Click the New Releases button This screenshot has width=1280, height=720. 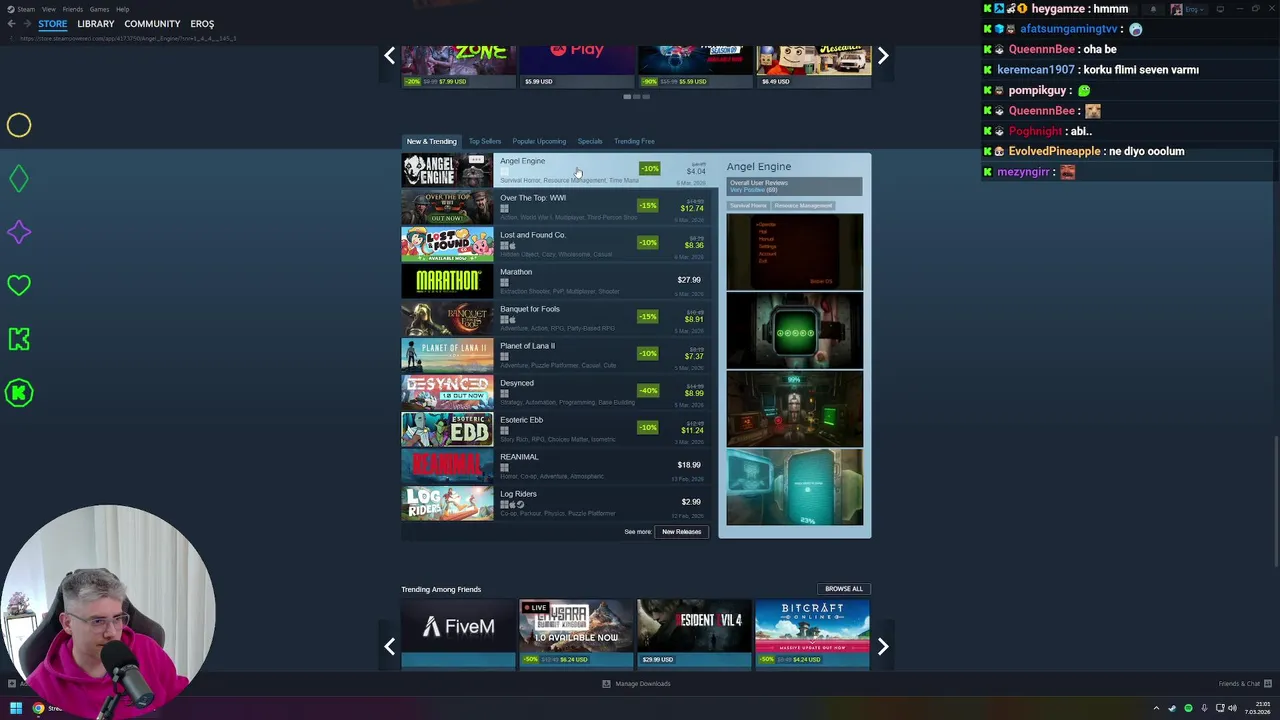pyautogui.click(x=681, y=532)
